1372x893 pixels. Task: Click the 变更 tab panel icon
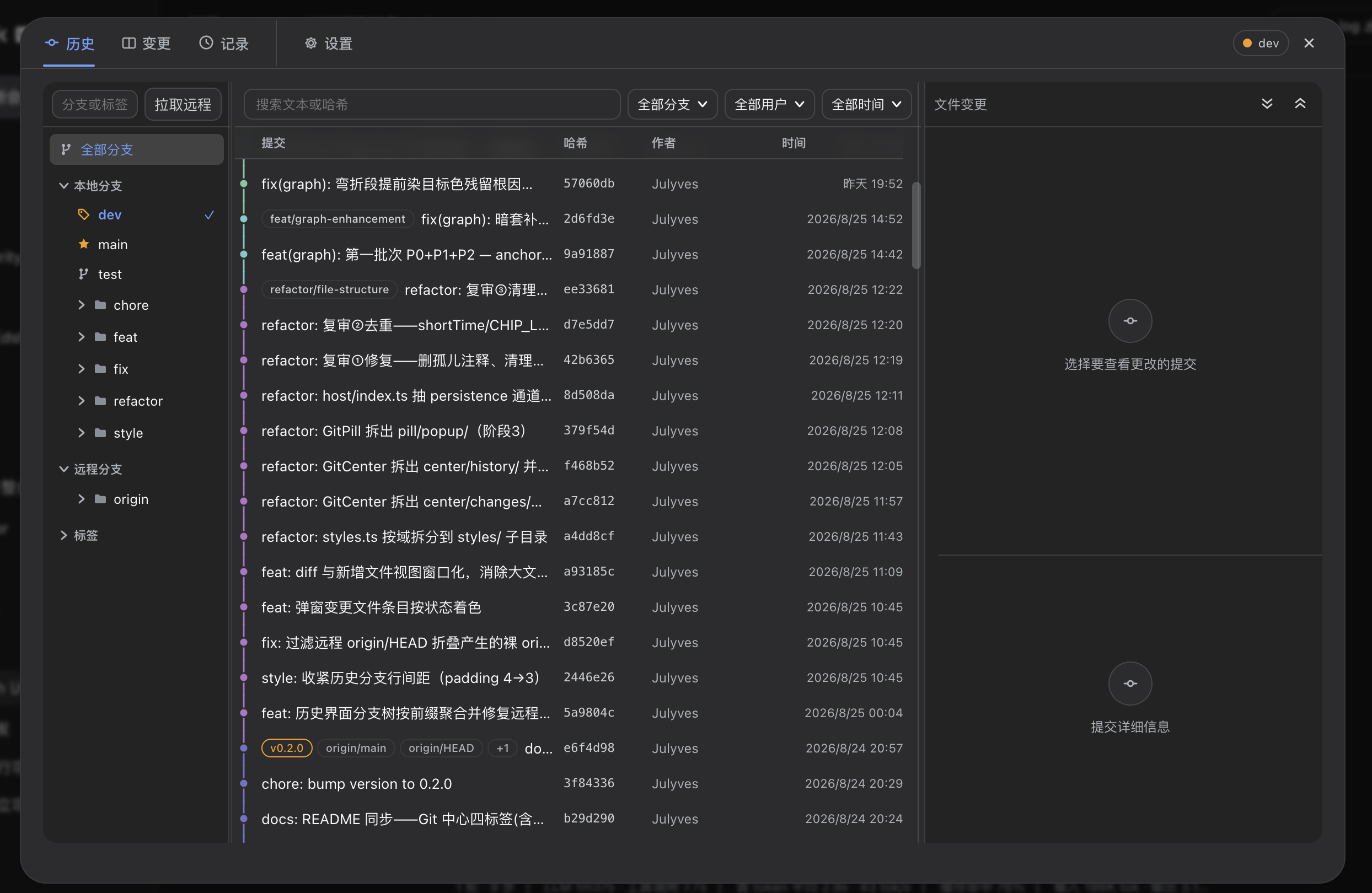point(128,42)
